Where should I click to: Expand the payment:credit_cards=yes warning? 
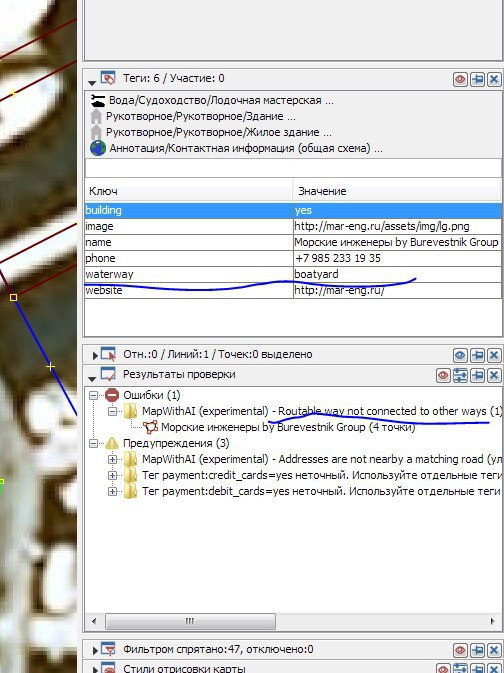tap(112, 476)
